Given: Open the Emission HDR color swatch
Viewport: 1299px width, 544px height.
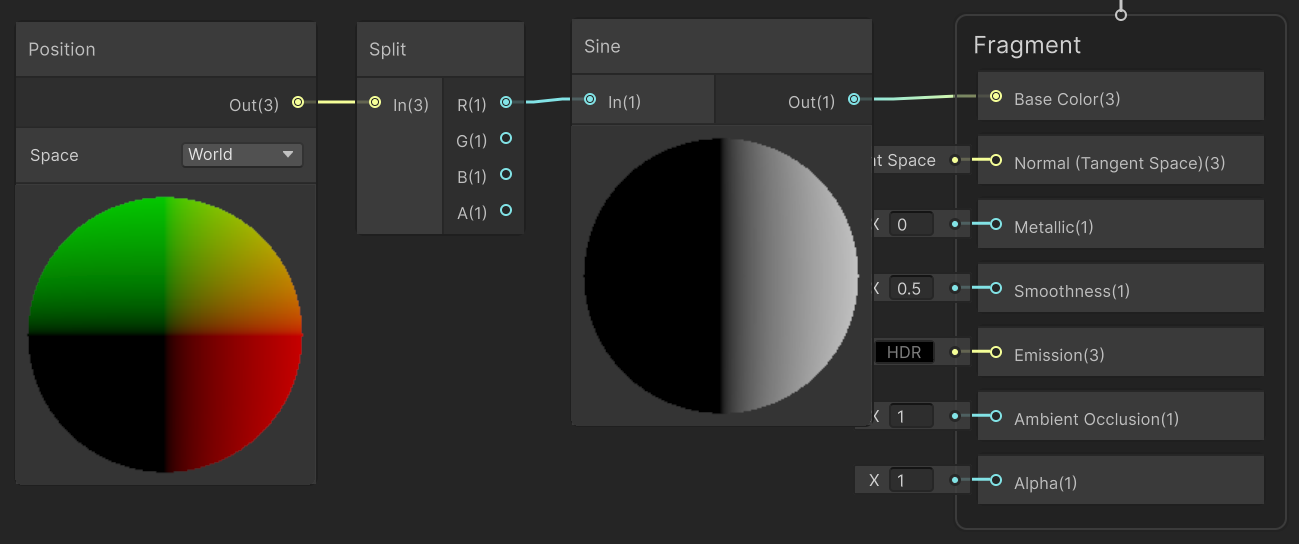Looking at the screenshot, I should [904, 352].
